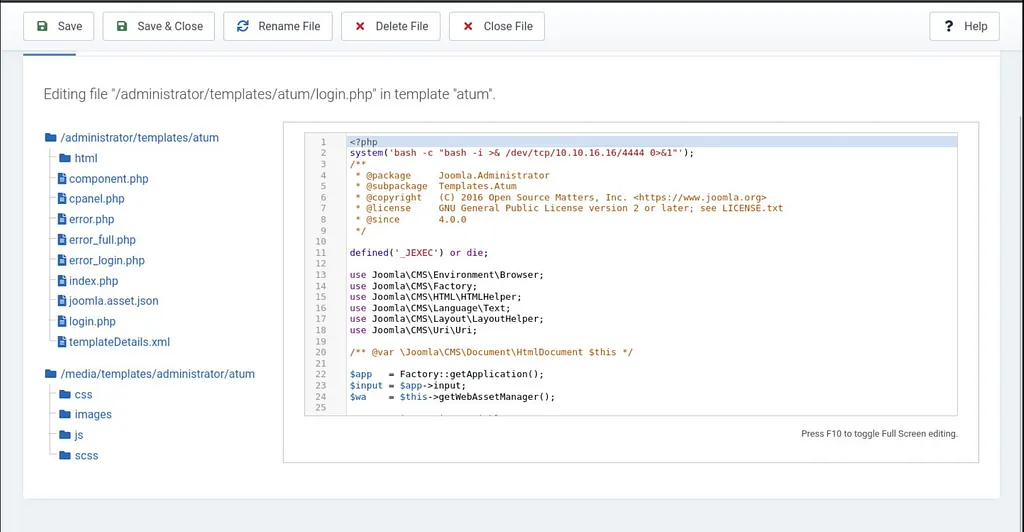Screen dimensions: 1024x532
Task: Select error.php file link
Action: (91, 219)
